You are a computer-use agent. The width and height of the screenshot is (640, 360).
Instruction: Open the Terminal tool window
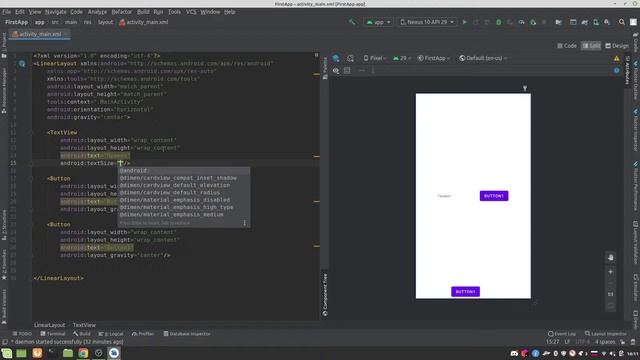tap(53, 333)
